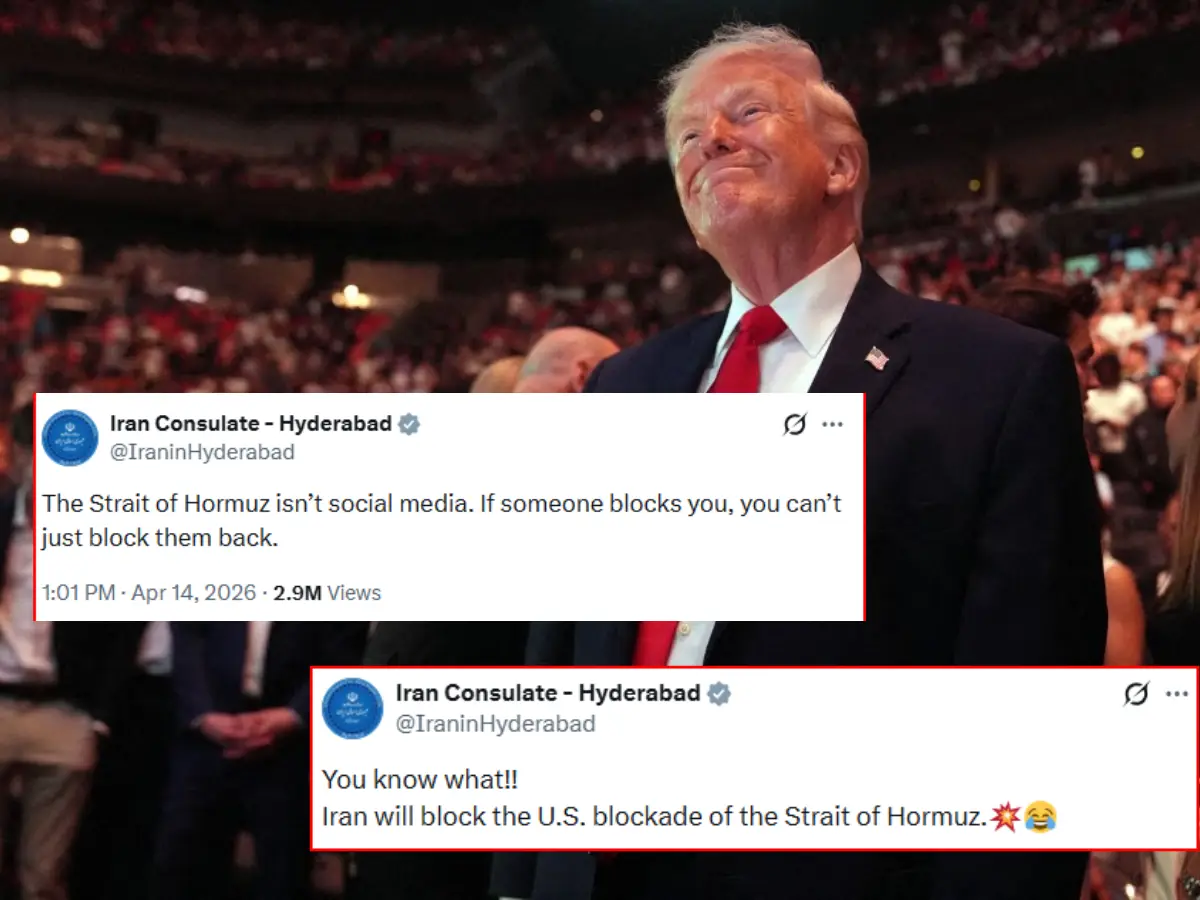Open Grok explain icon on lower tweet
The image size is (1200, 900).
click(1136, 694)
